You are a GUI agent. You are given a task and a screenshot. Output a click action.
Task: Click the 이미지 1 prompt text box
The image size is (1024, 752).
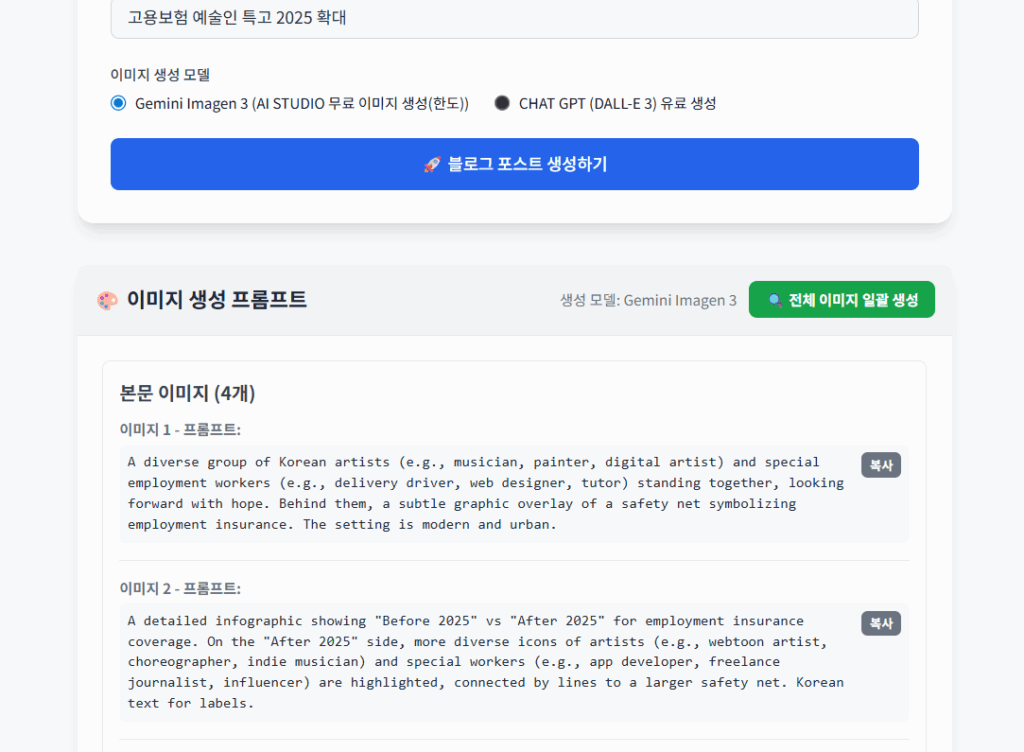pos(486,493)
